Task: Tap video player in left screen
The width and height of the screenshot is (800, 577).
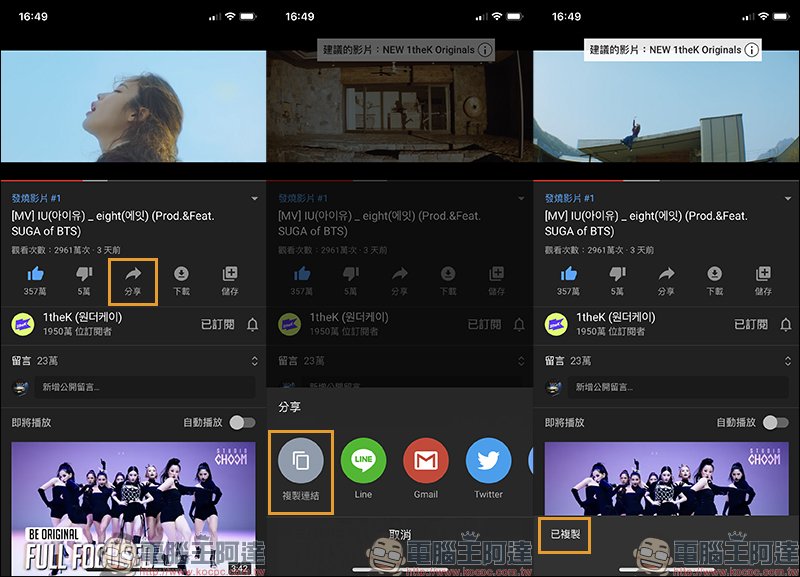Action: point(133,106)
